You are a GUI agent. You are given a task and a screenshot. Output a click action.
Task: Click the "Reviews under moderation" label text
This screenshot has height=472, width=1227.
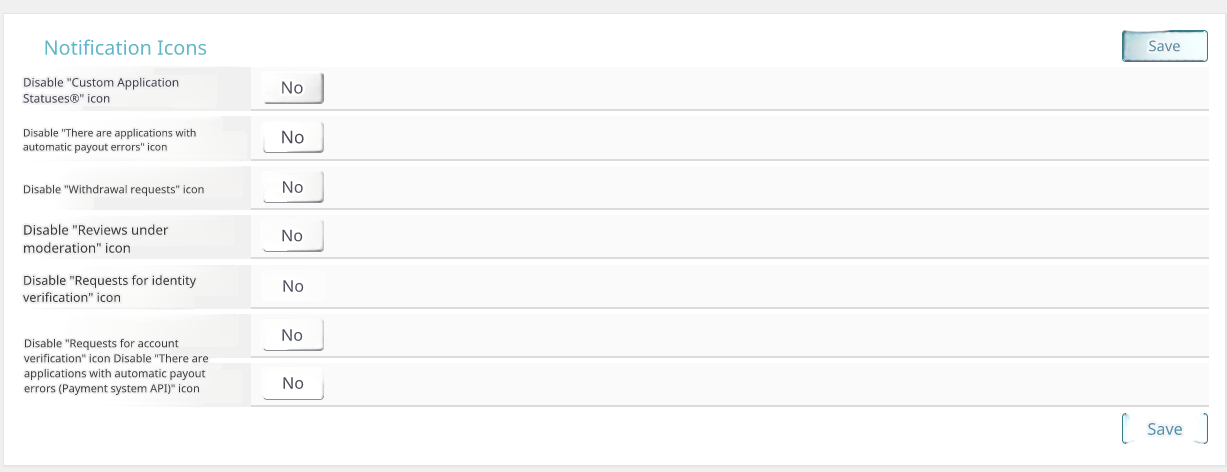[x=95, y=238]
